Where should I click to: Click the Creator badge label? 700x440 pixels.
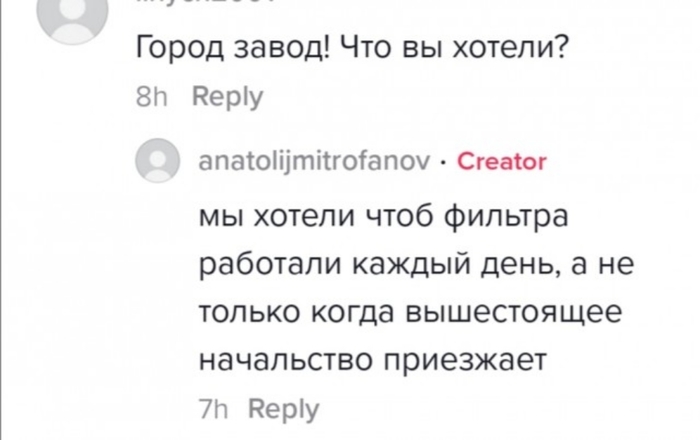(501, 162)
